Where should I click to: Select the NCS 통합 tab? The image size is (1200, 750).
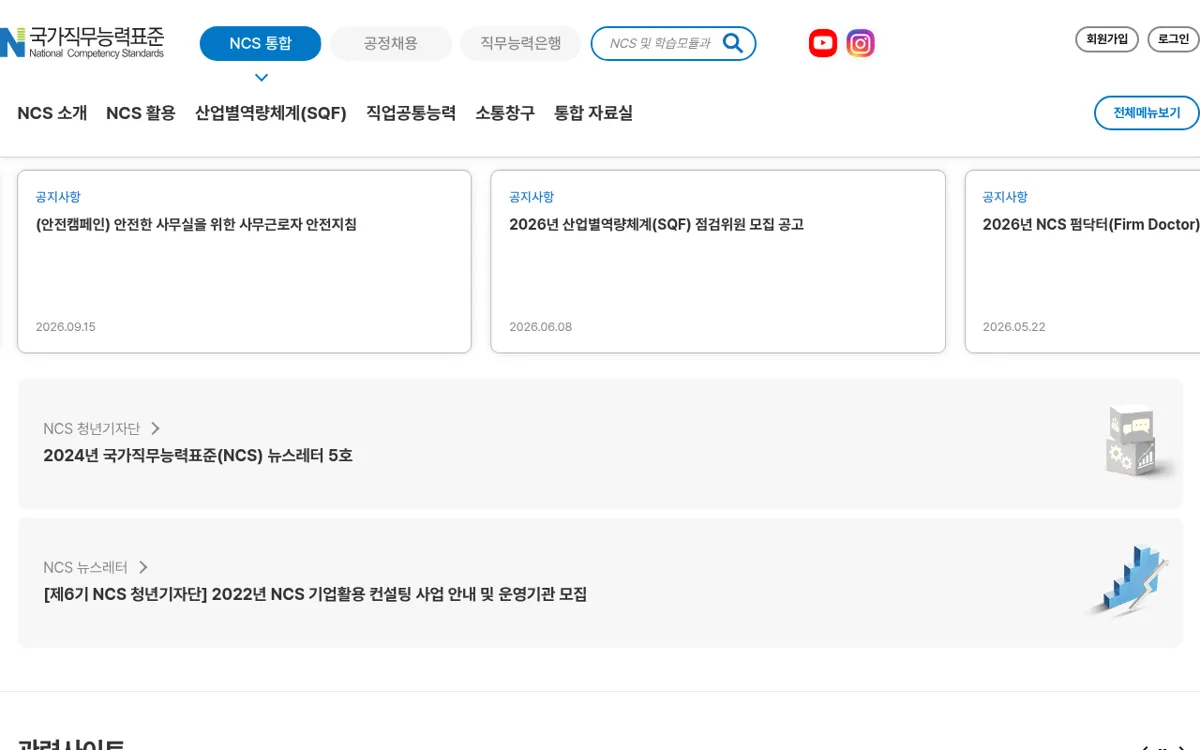click(260, 44)
